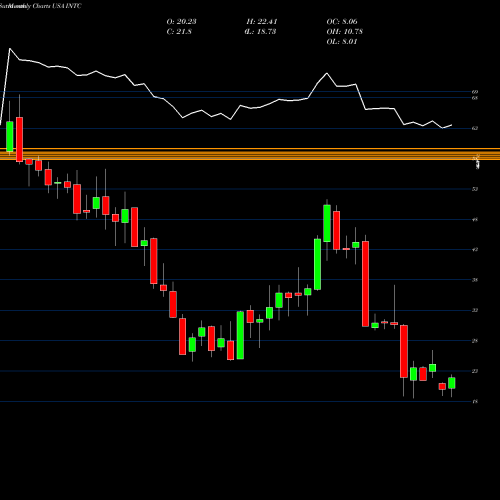Click the 62 price axis label

click(x=475, y=128)
